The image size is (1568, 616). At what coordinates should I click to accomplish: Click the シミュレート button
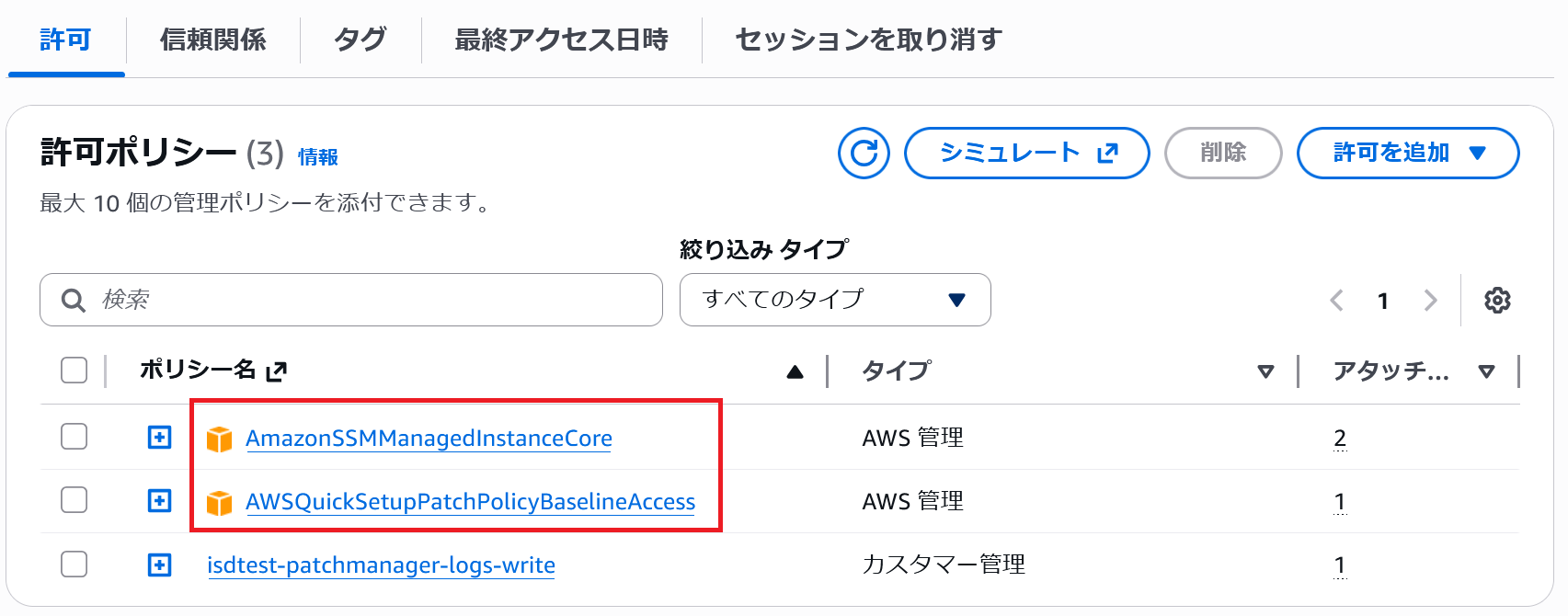tap(1026, 153)
